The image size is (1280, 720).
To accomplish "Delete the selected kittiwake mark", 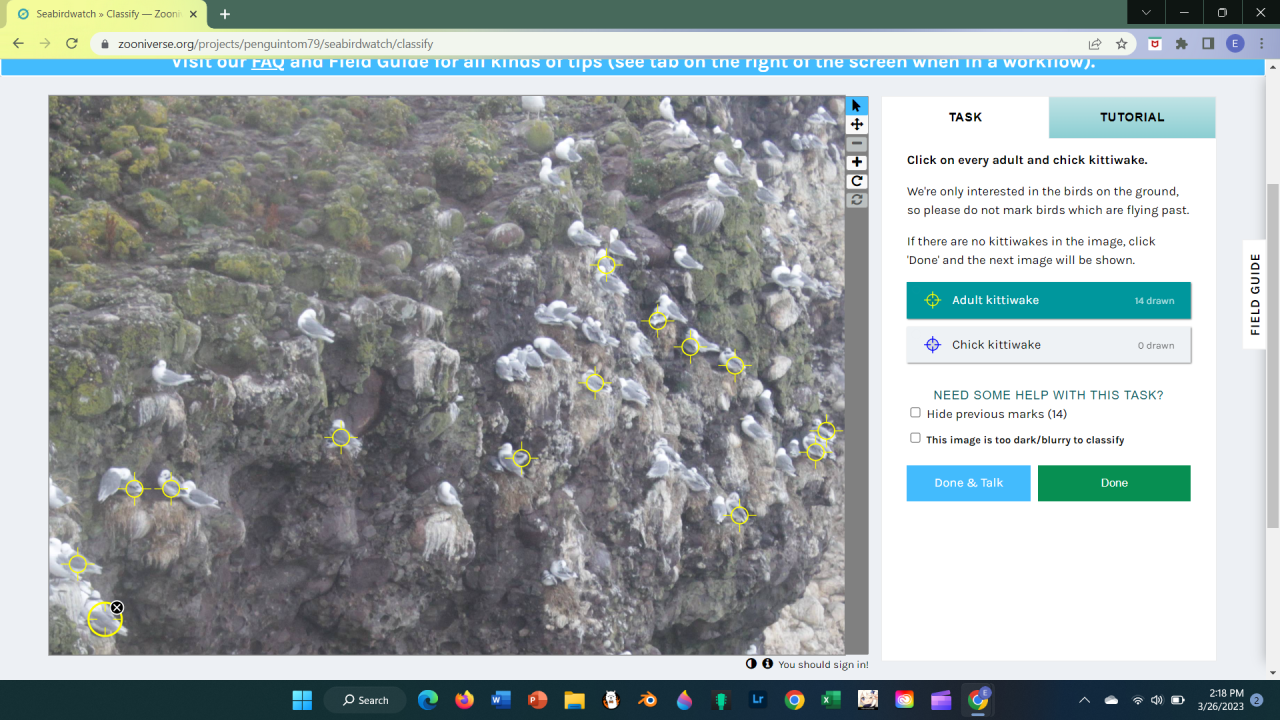I will [x=117, y=608].
